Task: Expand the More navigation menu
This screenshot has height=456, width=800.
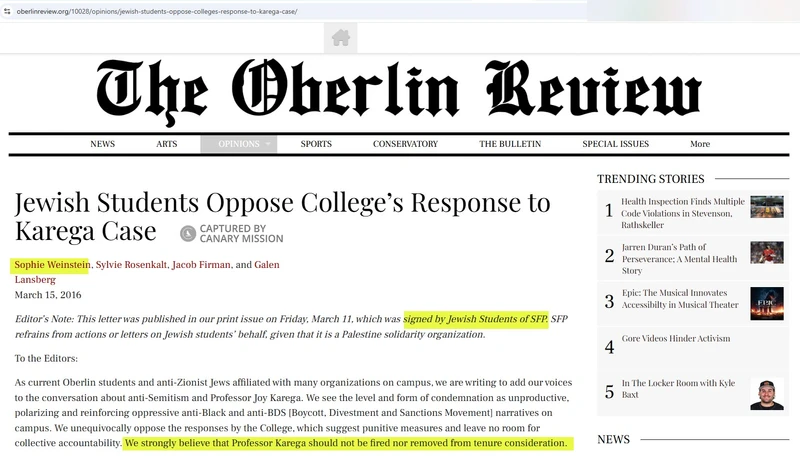Action: (699, 144)
